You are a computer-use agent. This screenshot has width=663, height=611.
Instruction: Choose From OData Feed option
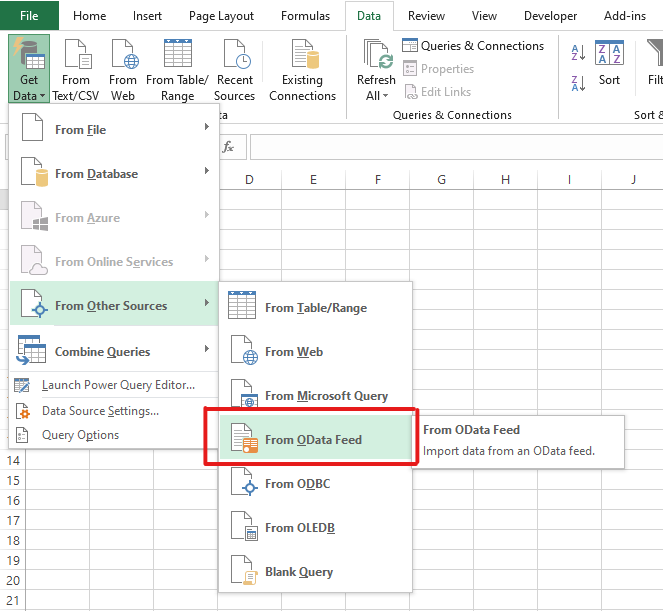(x=313, y=440)
